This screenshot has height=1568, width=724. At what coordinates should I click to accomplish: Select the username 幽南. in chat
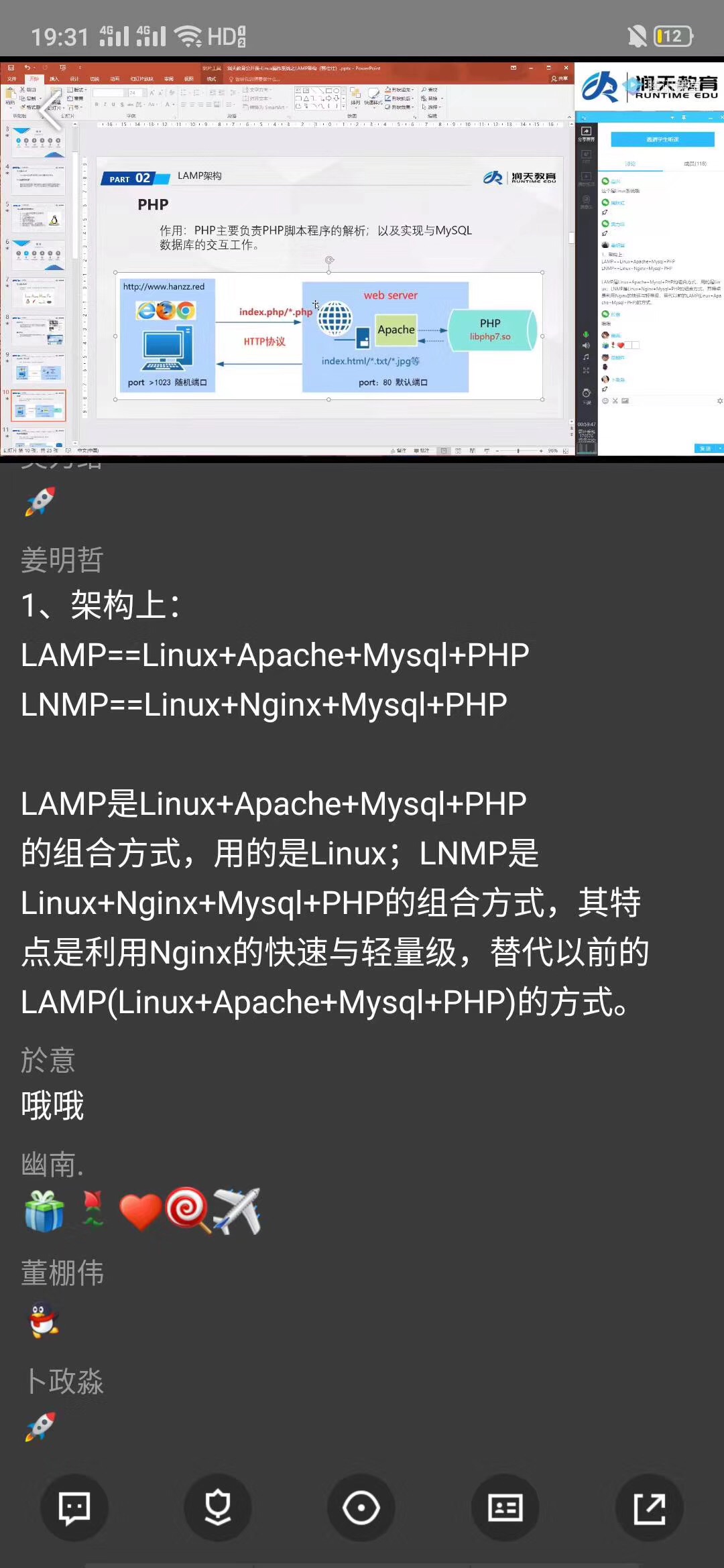click(x=52, y=1165)
